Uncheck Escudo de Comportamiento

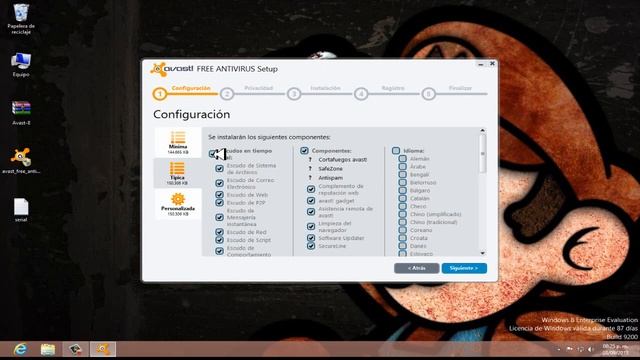point(220,251)
